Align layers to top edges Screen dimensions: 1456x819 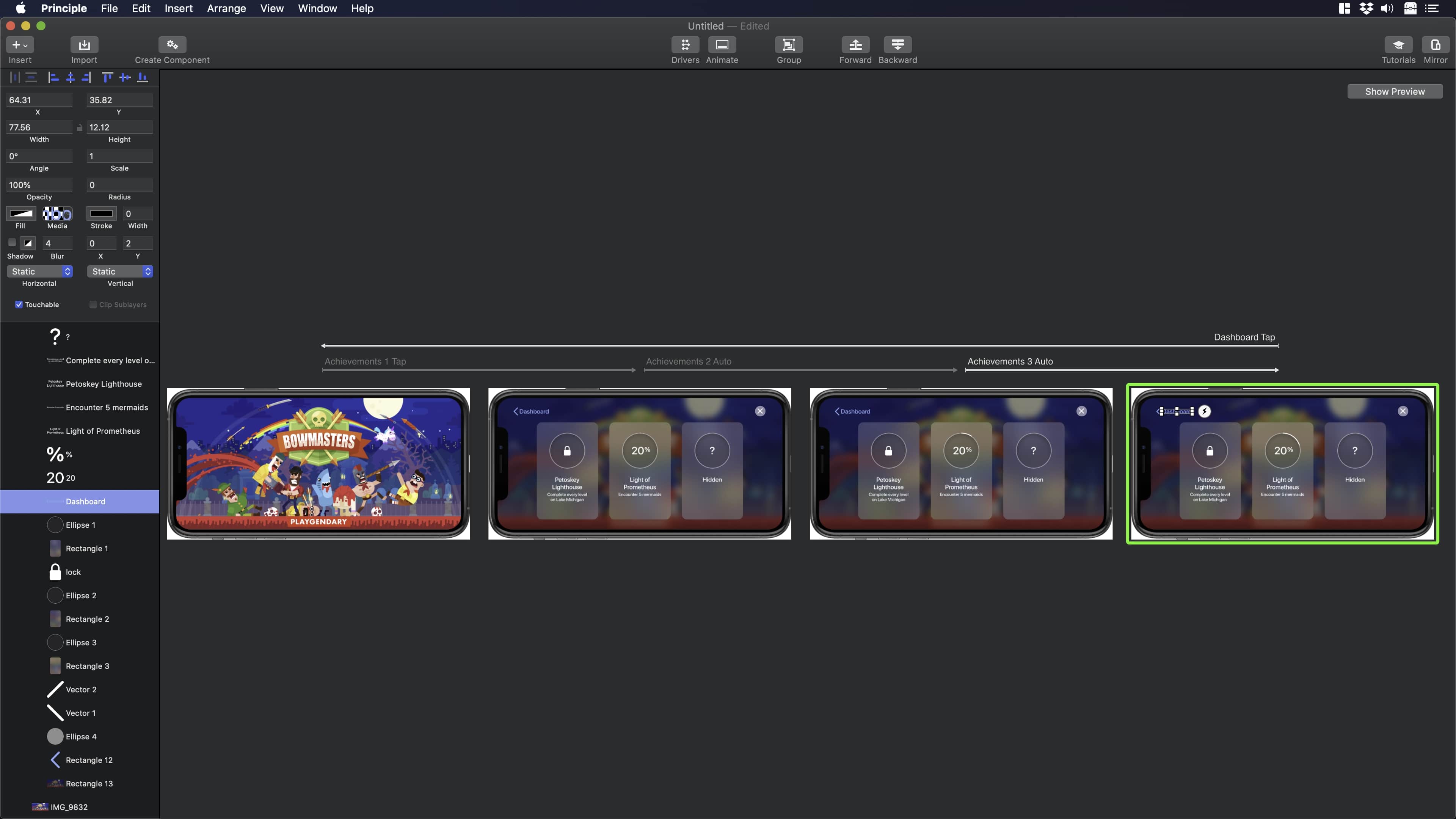pyautogui.click(x=107, y=77)
